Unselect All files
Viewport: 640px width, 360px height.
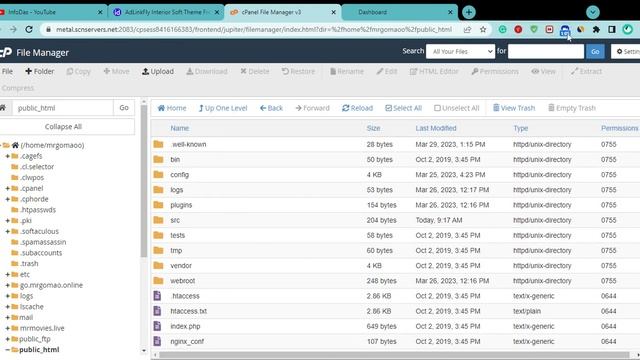456,108
